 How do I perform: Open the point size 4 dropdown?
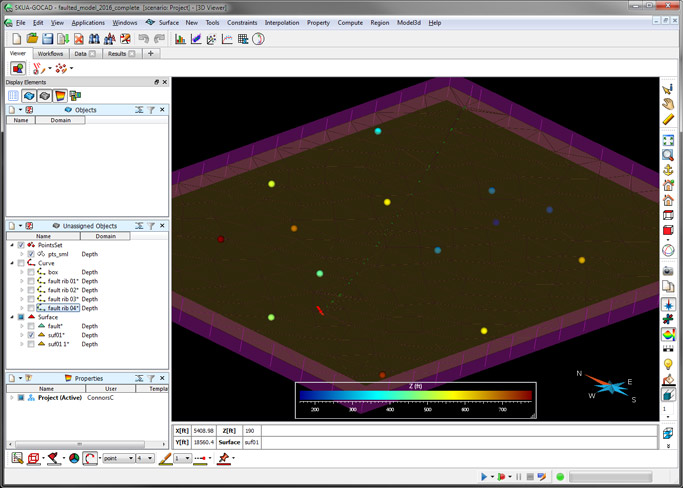click(x=145, y=458)
